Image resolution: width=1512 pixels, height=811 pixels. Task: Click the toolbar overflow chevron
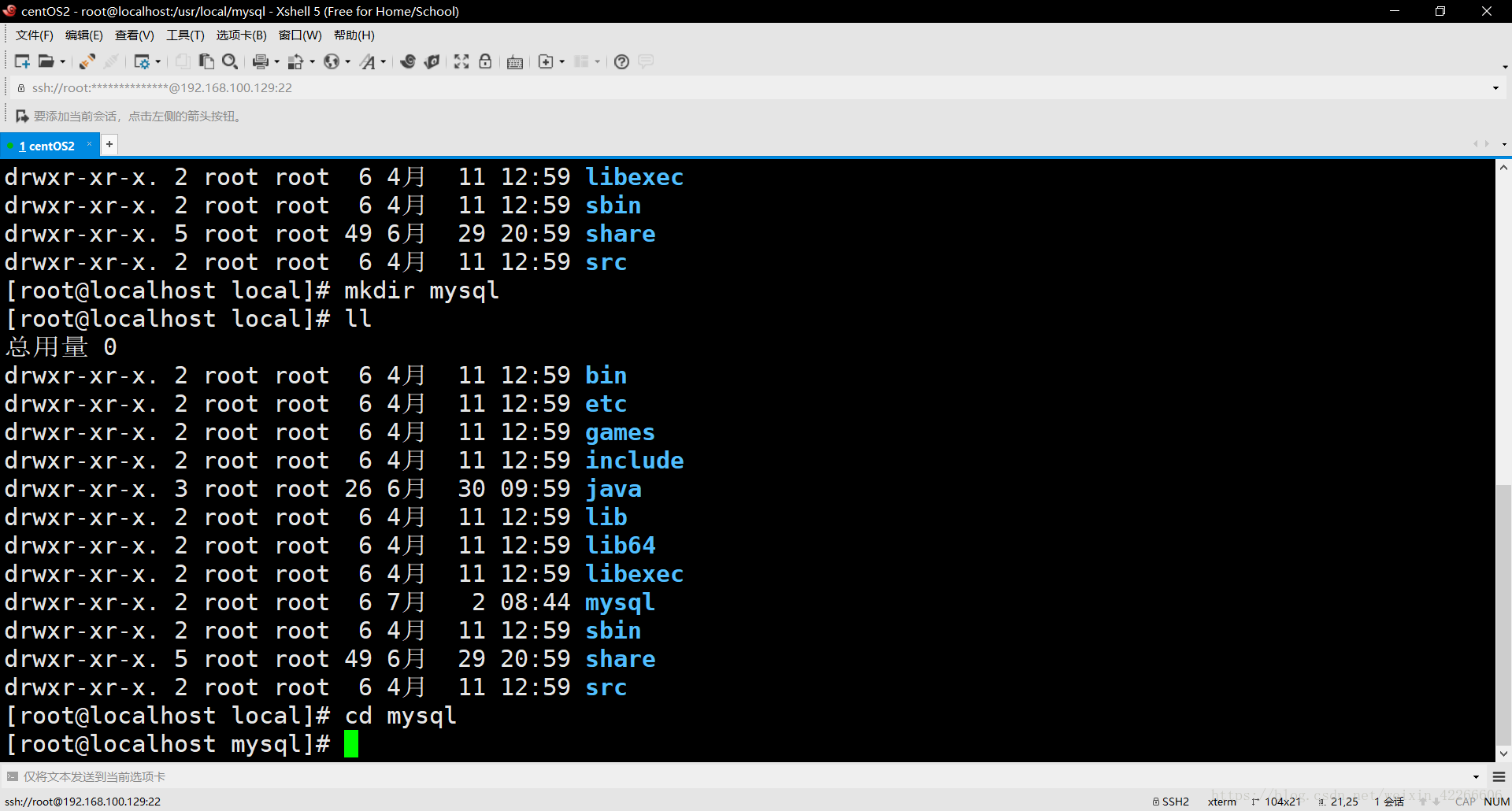(x=1504, y=67)
